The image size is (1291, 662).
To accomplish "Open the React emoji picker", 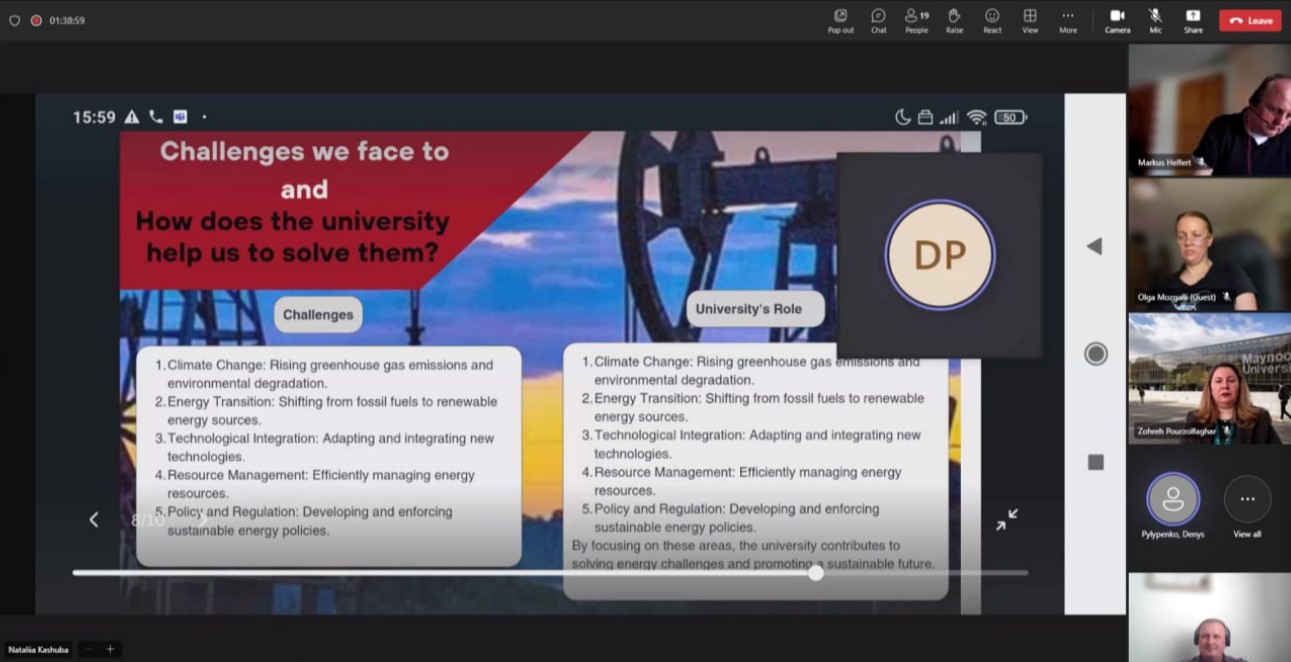I will [x=992, y=20].
